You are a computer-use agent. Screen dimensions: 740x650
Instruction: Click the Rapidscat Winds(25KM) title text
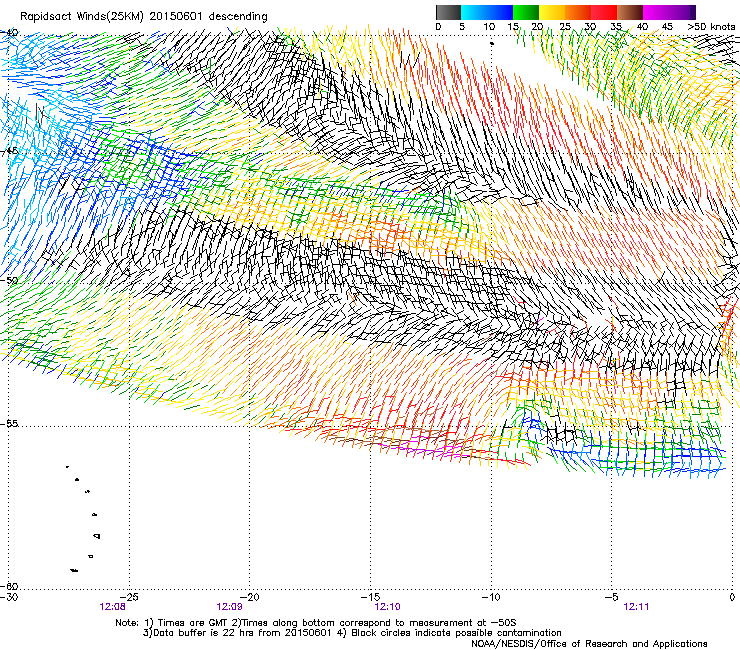[x=143, y=17]
